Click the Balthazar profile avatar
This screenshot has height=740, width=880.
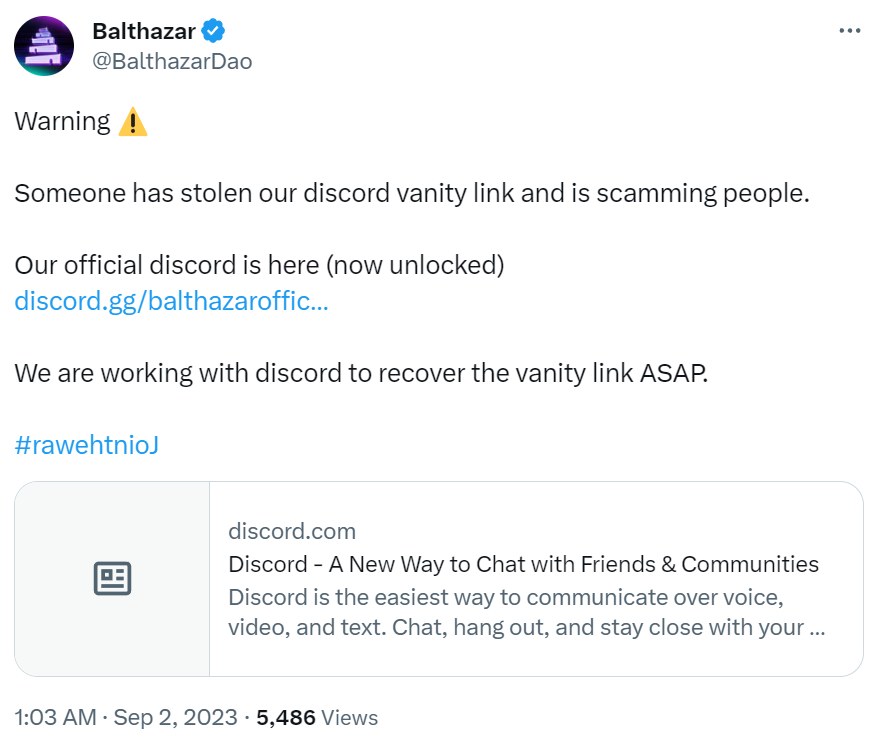tap(43, 46)
